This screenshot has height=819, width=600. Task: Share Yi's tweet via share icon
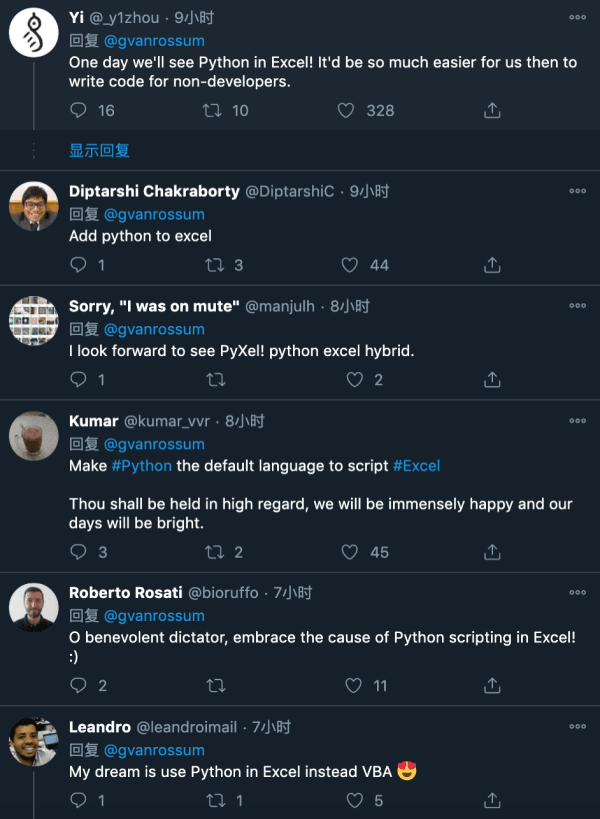(x=492, y=110)
